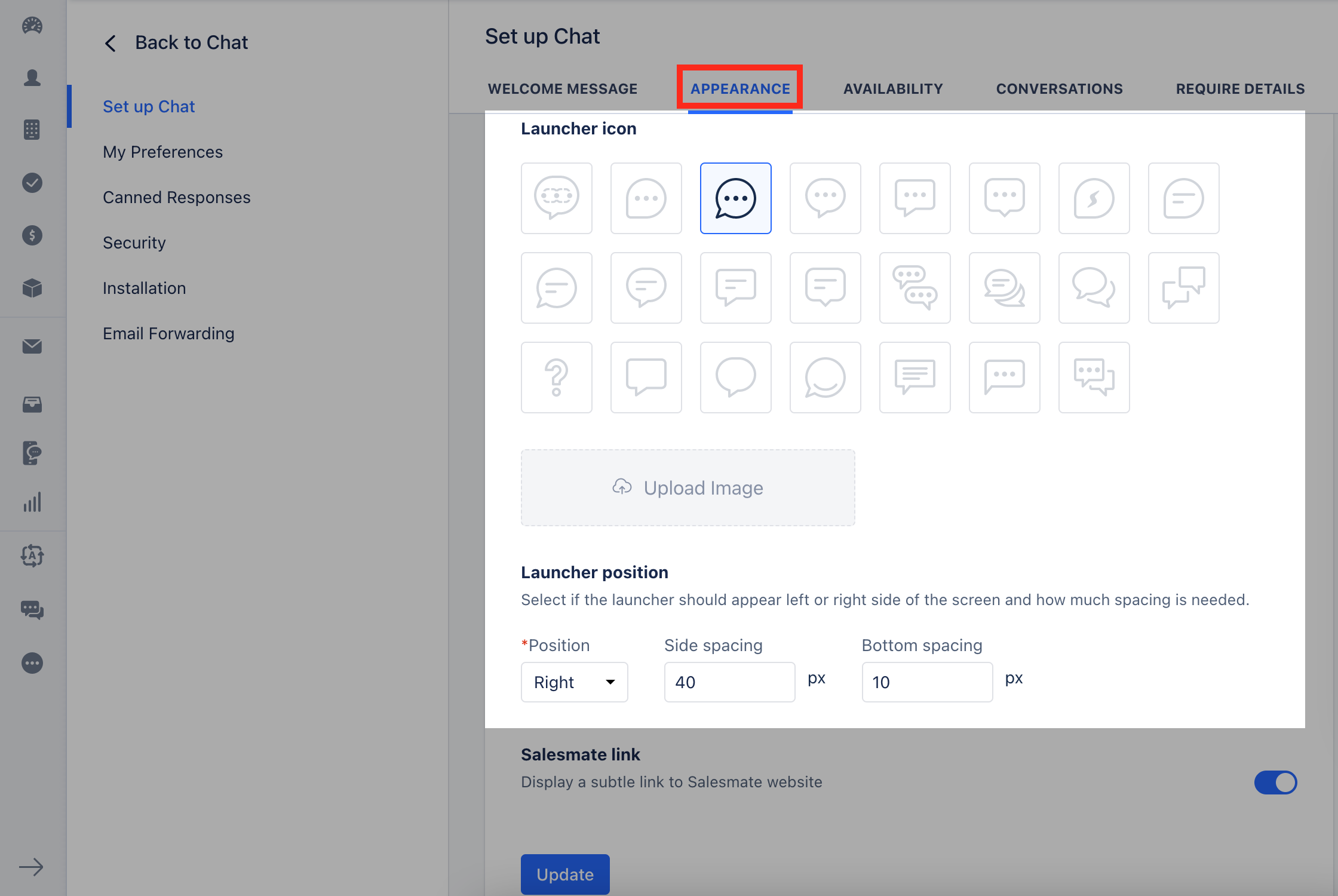Viewport: 1338px width, 896px height.
Task: Open the inbox tray icon in sidebar
Action: click(x=32, y=404)
